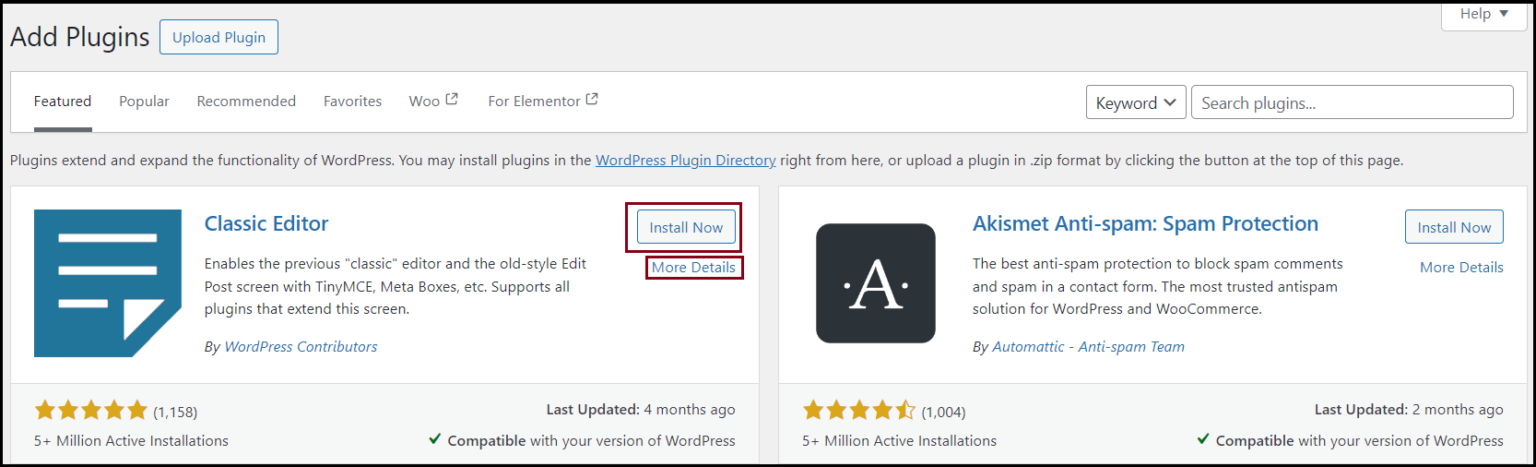Click the Search plugins input field
The height and width of the screenshot is (467, 1536).
pyautogui.click(x=1351, y=103)
